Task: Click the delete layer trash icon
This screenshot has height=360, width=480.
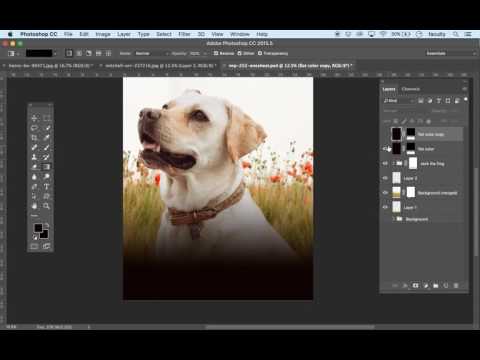Action: [x=456, y=286]
